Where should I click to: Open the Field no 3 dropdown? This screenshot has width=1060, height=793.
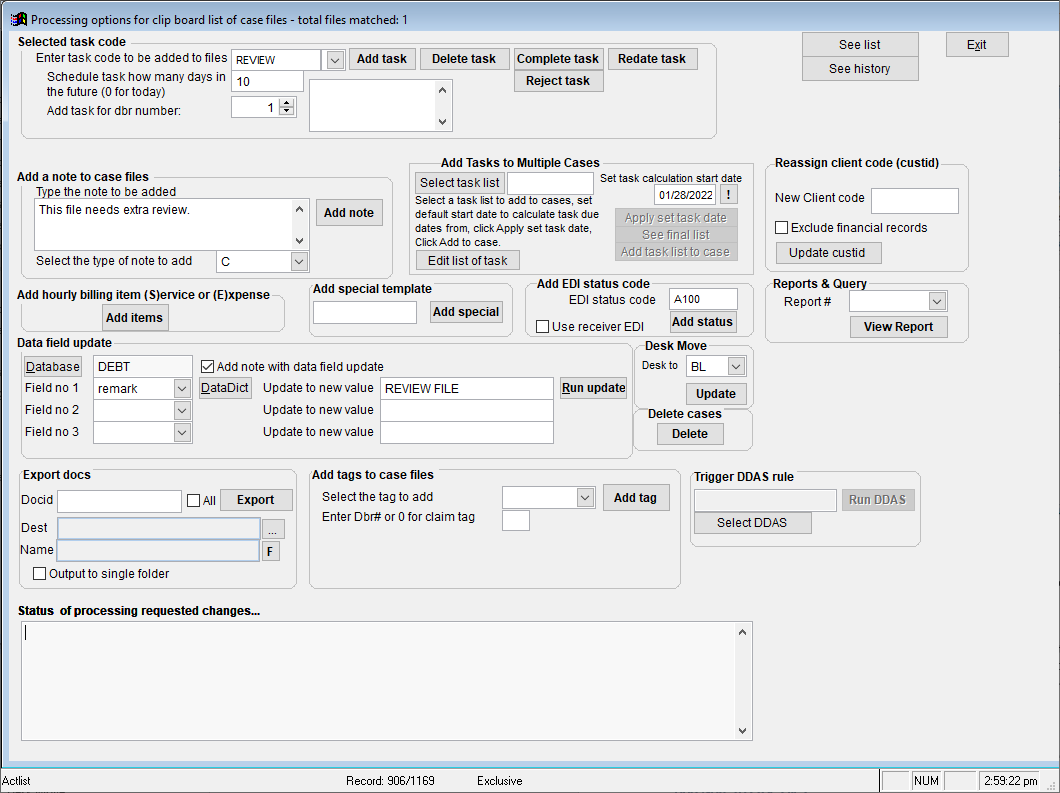pos(182,432)
